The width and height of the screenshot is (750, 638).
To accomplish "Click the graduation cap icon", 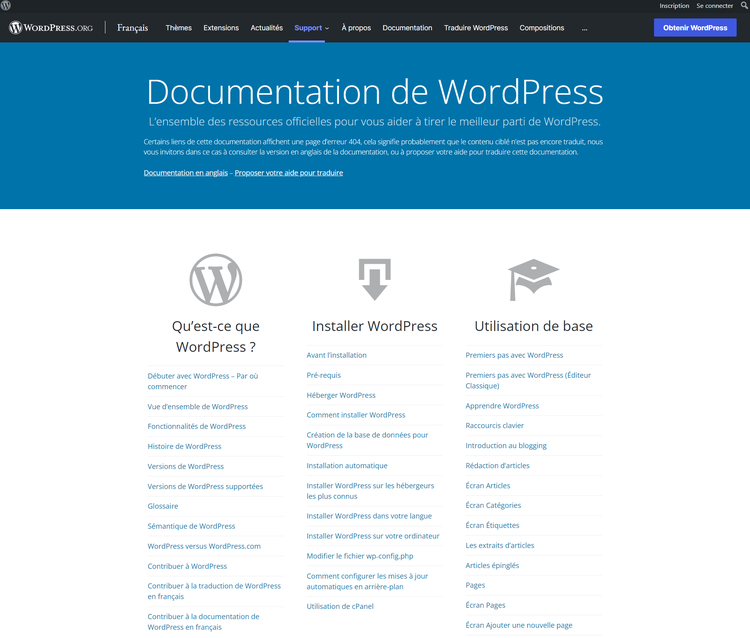I will pyautogui.click(x=533, y=280).
